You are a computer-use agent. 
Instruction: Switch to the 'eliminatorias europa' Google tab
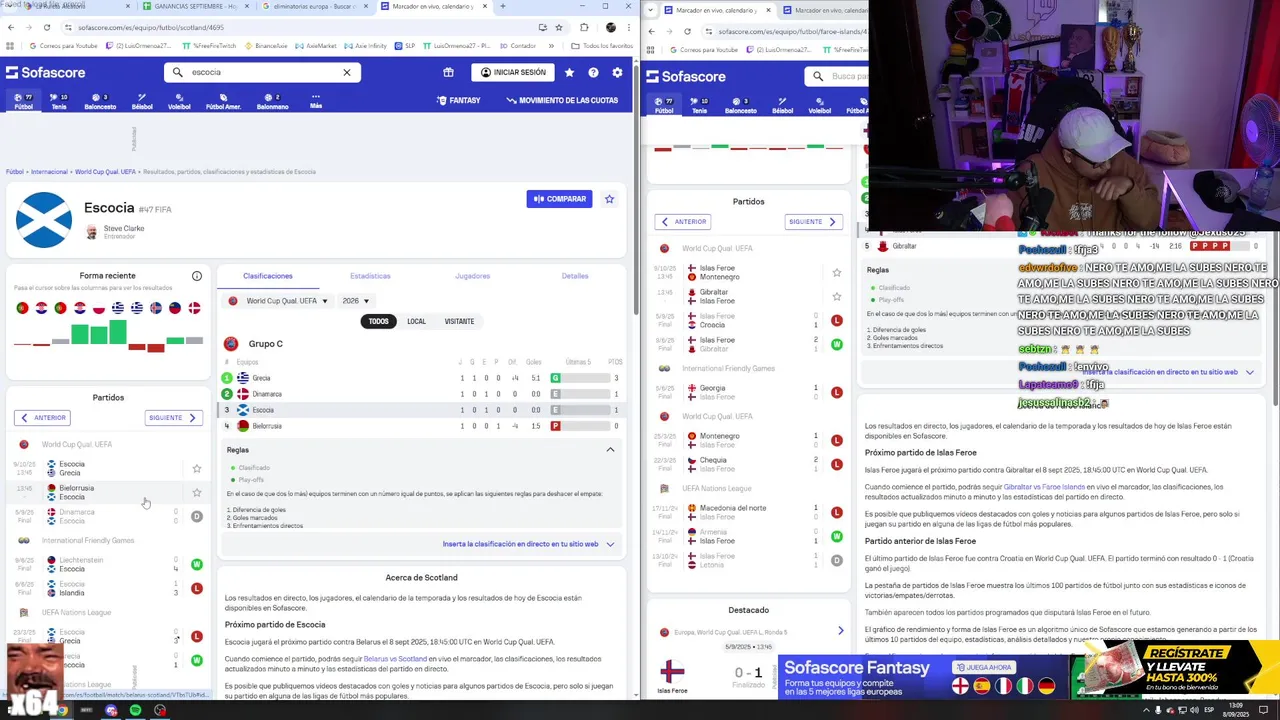pyautogui.click(x=315, y=6)
